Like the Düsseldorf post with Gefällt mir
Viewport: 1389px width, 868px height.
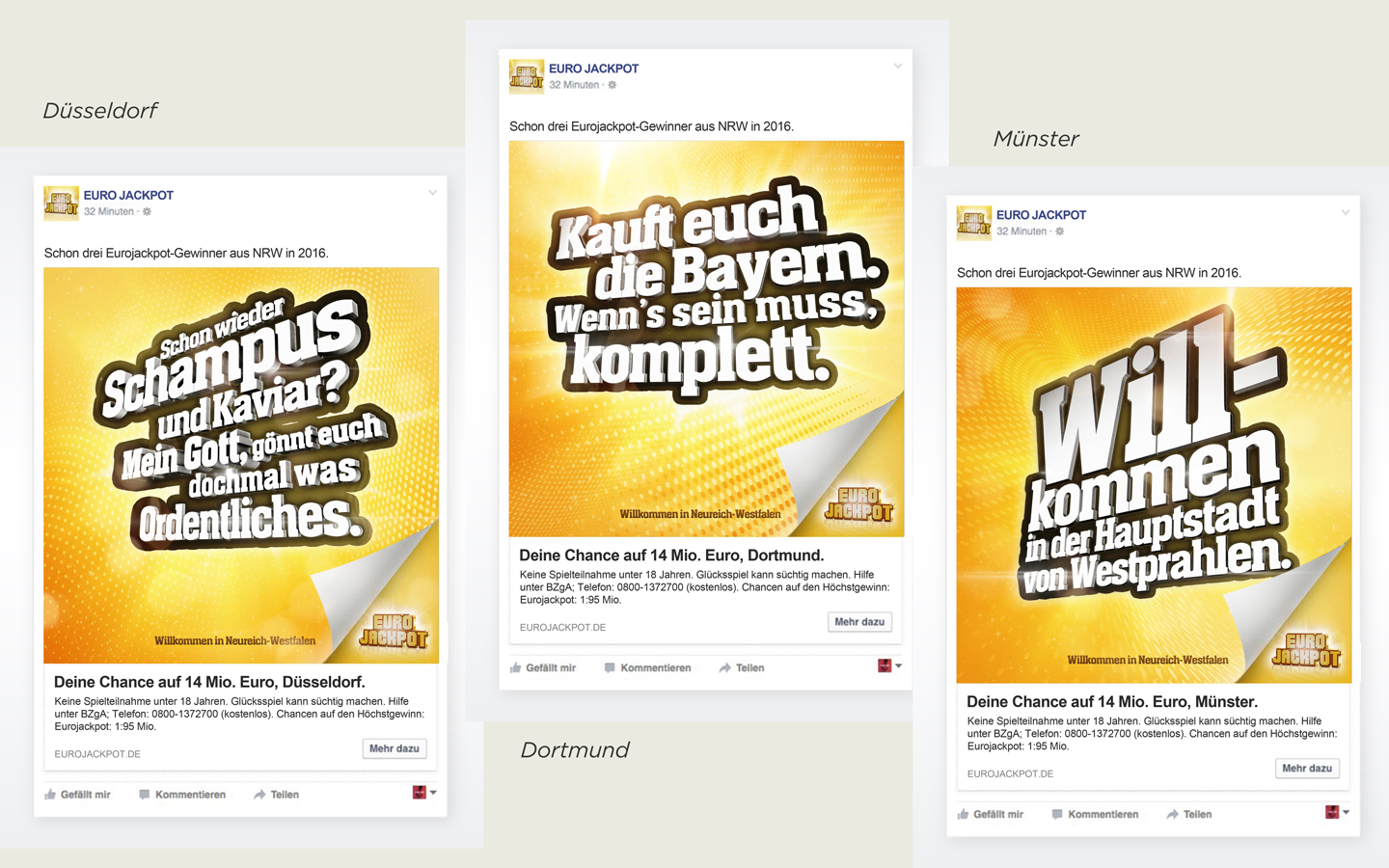click(x=78, y=795)
